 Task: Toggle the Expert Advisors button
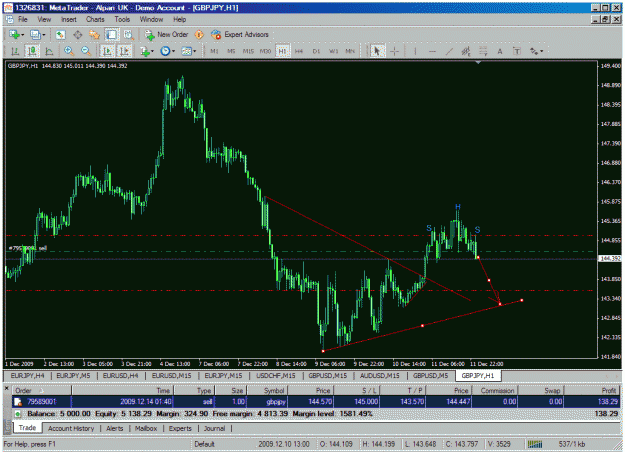(x=240, y=35)
